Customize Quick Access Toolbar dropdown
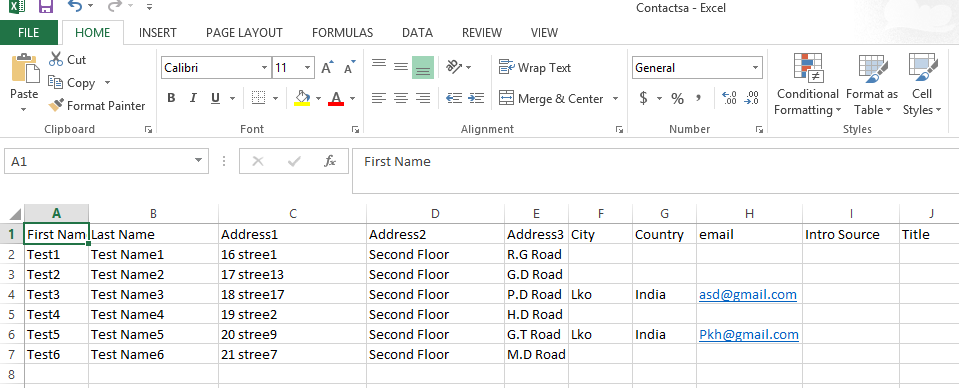Viewport: 959px width, 388px height. tap(150, 7)
